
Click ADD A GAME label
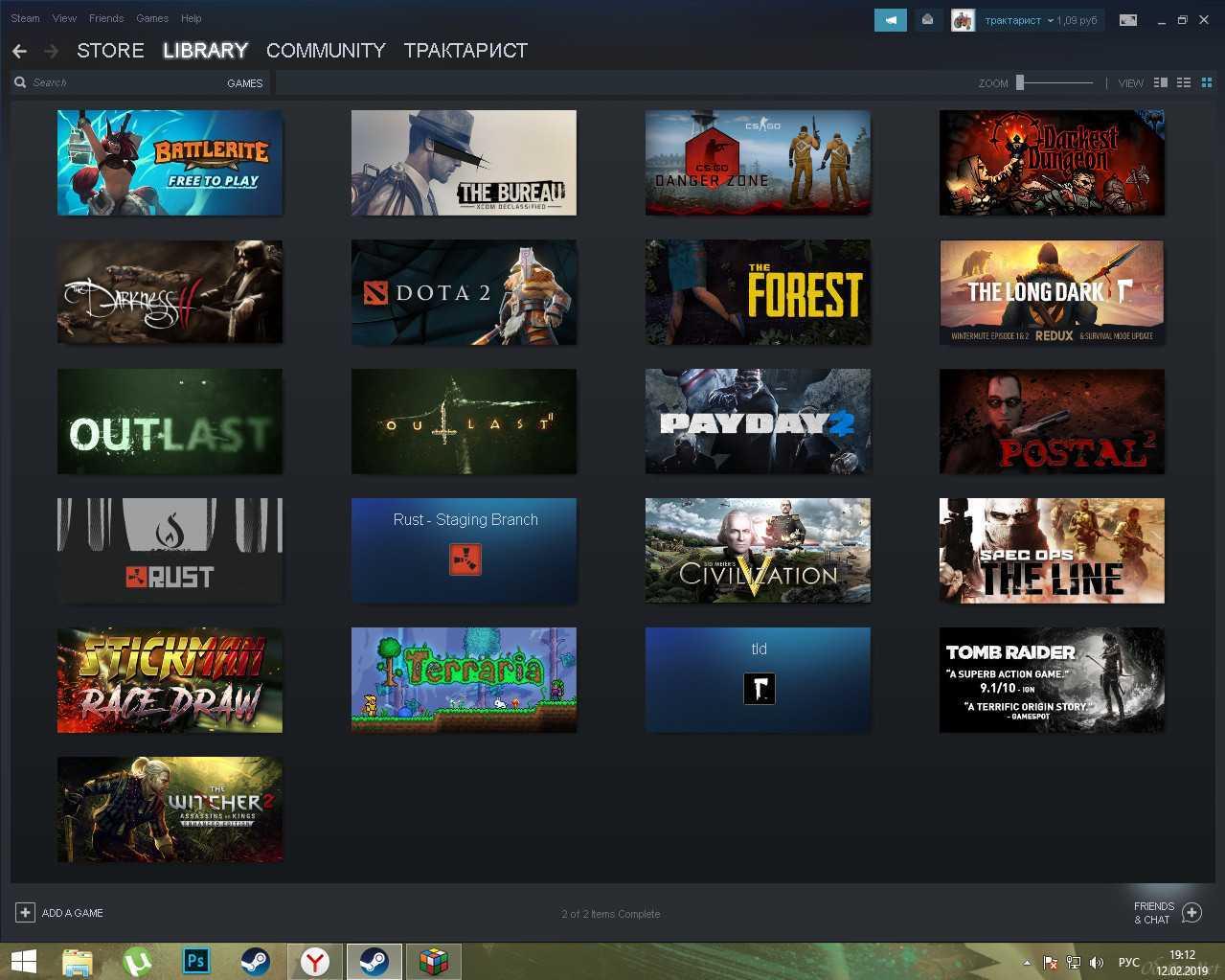point(73,913)
